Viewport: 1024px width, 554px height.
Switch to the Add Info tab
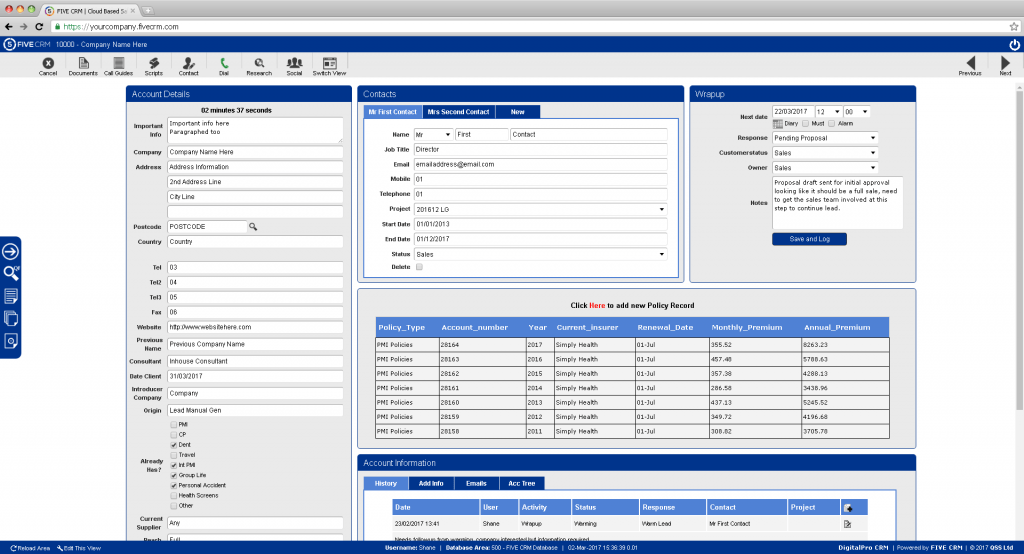(x=431, y=483)
